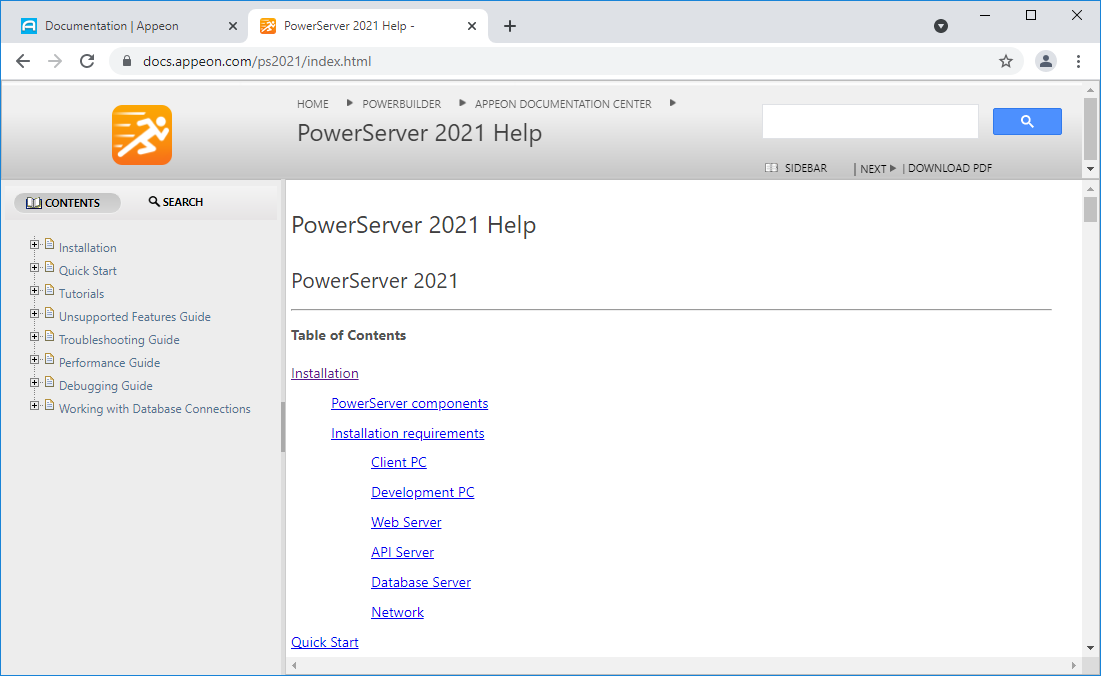The width and height of the screenshot is (1101, 676).
Task: Click content pane horizontal scroll right arrow
Action: point(1074,665)
